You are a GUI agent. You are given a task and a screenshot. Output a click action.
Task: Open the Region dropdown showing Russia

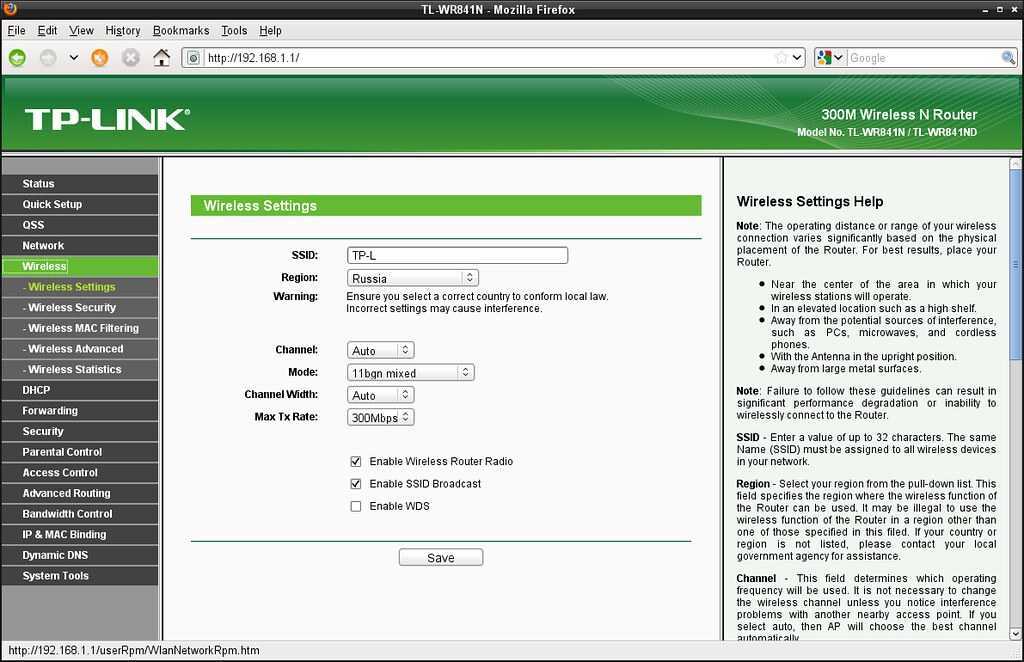[x=413, y=278]
